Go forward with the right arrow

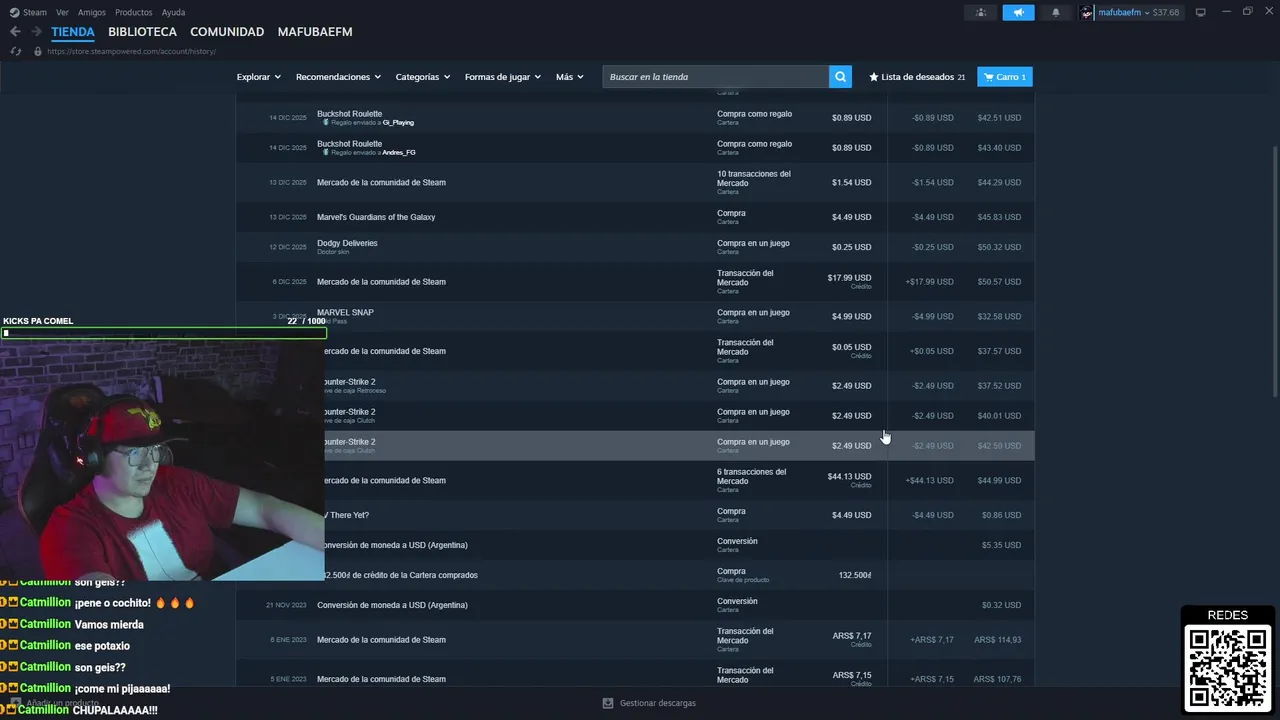(x=36, y=32)
